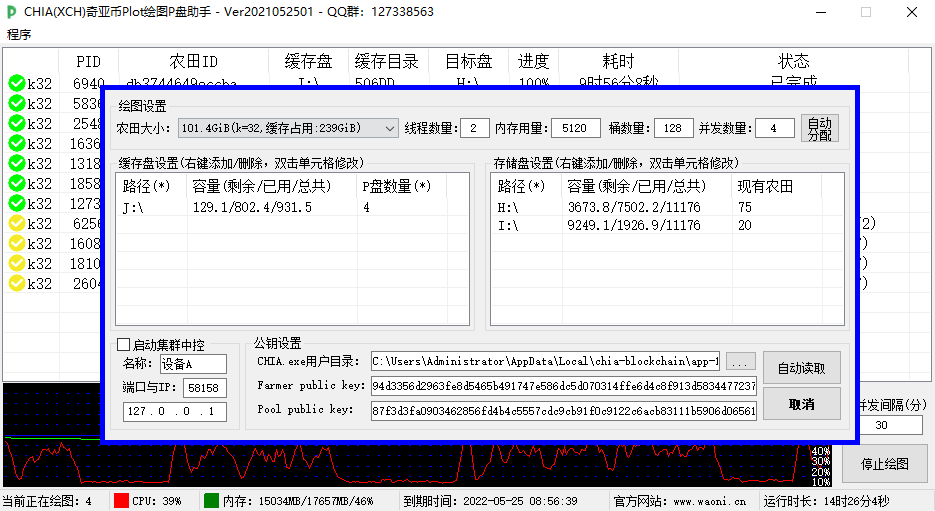
Task: Click the 农田ID column header
Action: pyautogui.click(x=194, y=61)
